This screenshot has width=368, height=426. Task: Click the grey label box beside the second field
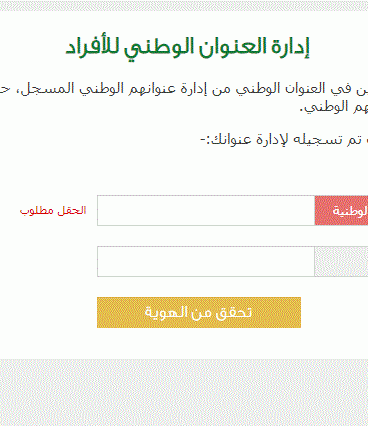341,261
